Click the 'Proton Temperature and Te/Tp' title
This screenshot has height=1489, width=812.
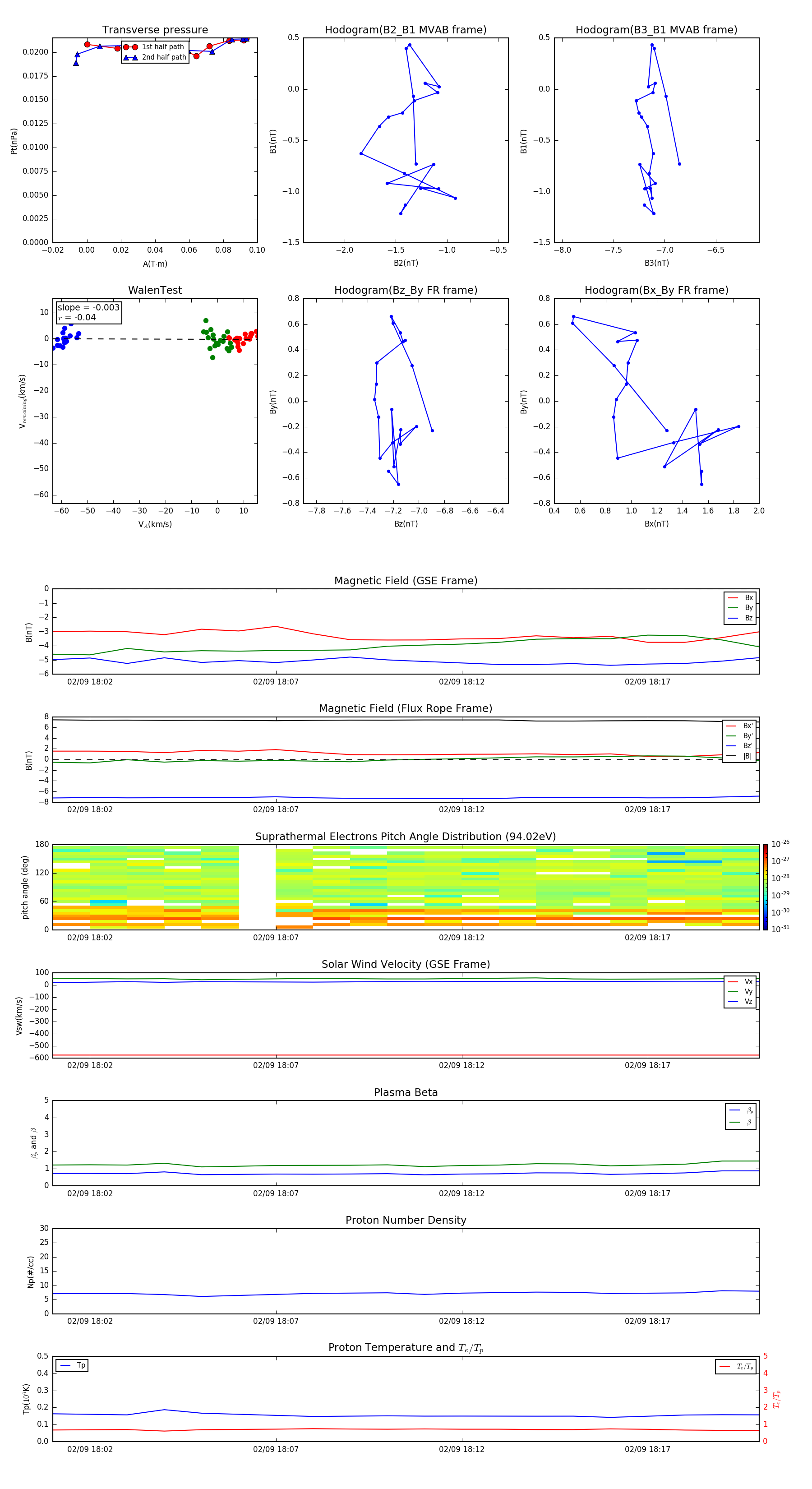pos(406,1348)
